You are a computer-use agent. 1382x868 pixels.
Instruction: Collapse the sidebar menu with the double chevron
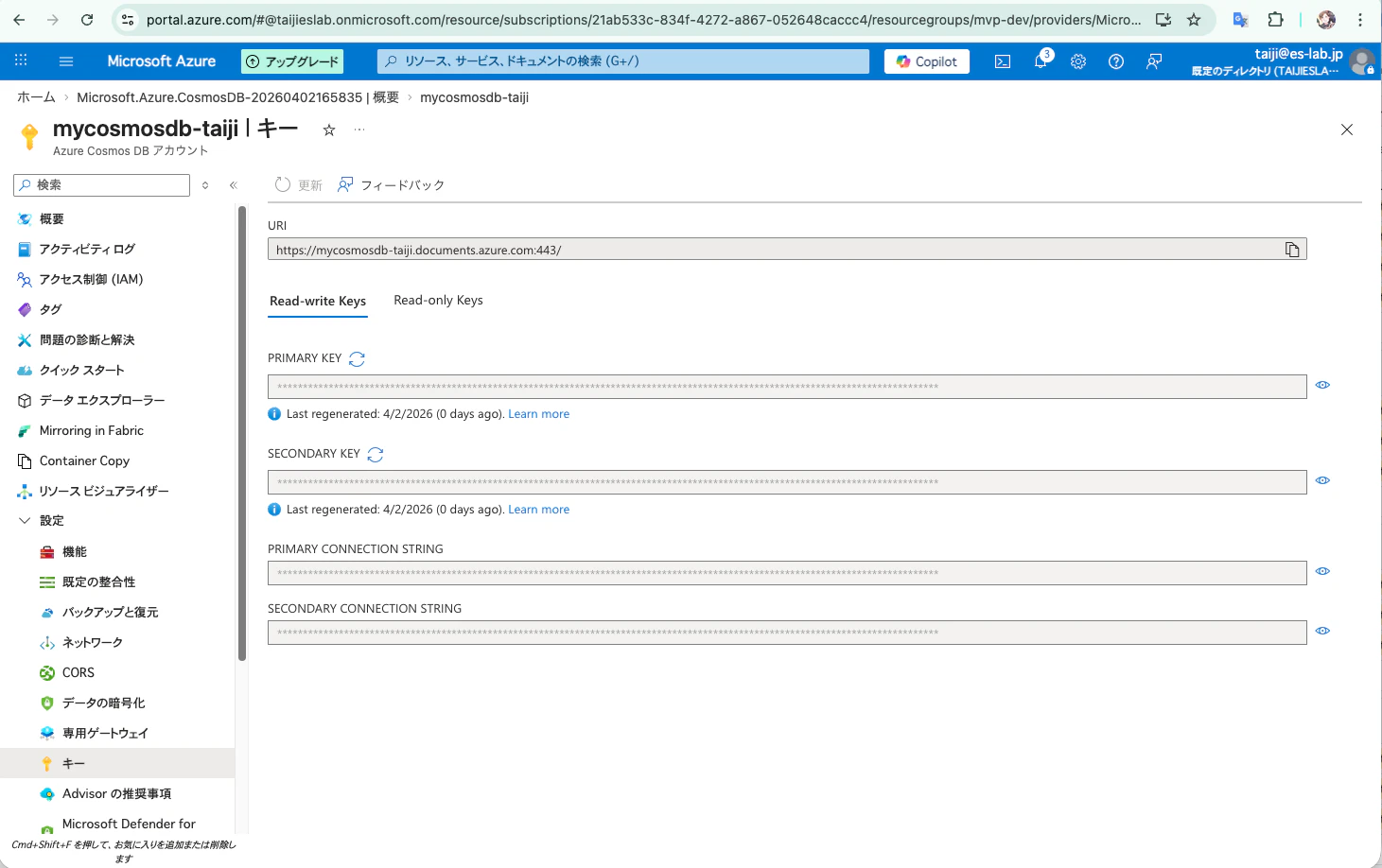coord(234,185)
